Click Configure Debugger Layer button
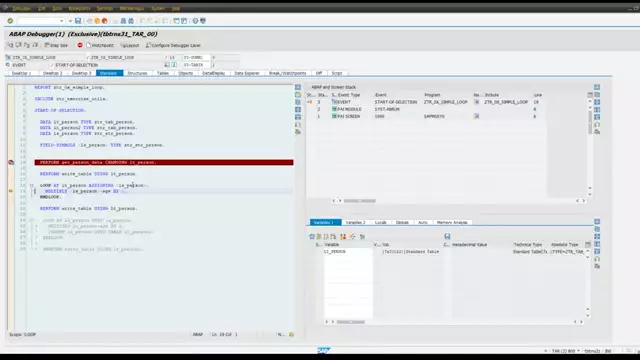This screenshot has width=640, height=360. (173, 45)
